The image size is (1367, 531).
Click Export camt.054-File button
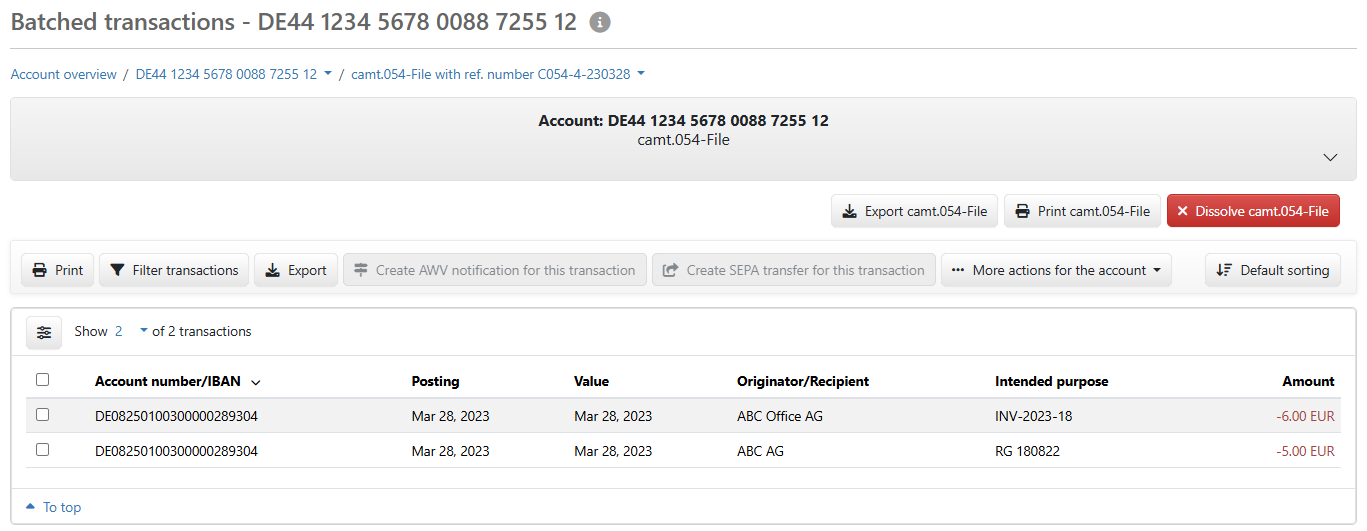pyautogui.click(x=914, y=211)
